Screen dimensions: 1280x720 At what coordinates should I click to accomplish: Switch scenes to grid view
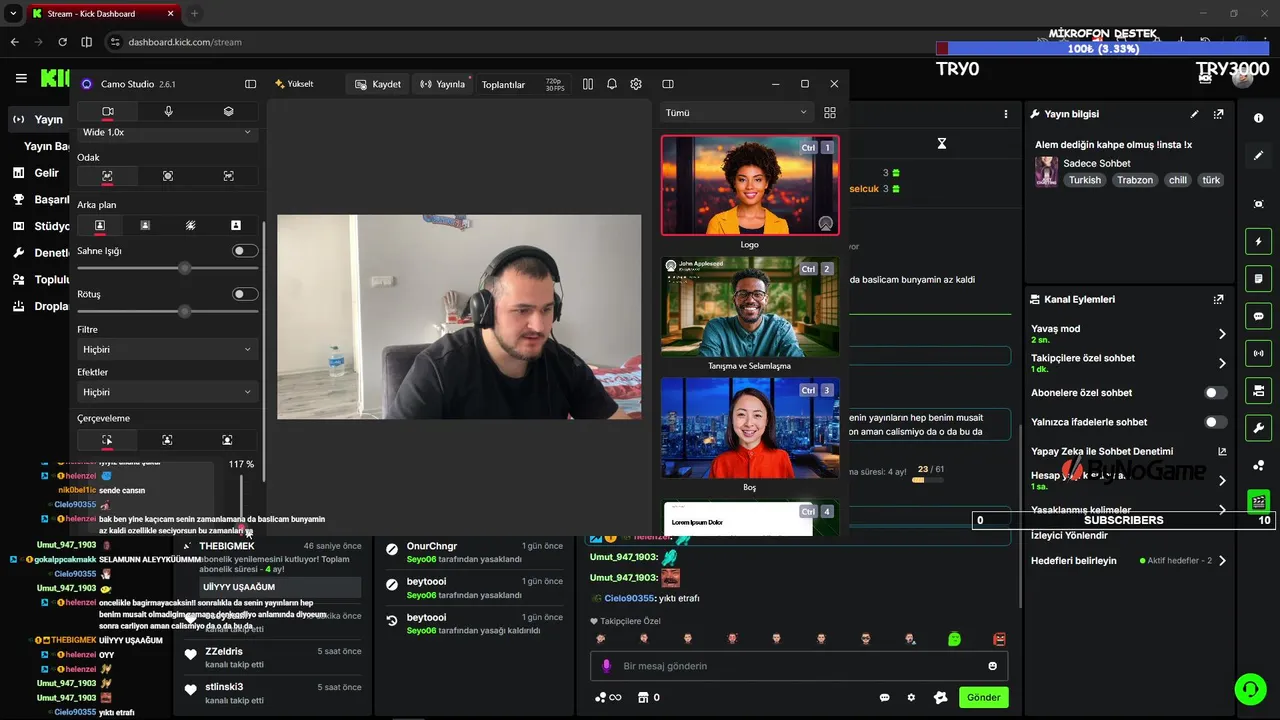[830, 113]
